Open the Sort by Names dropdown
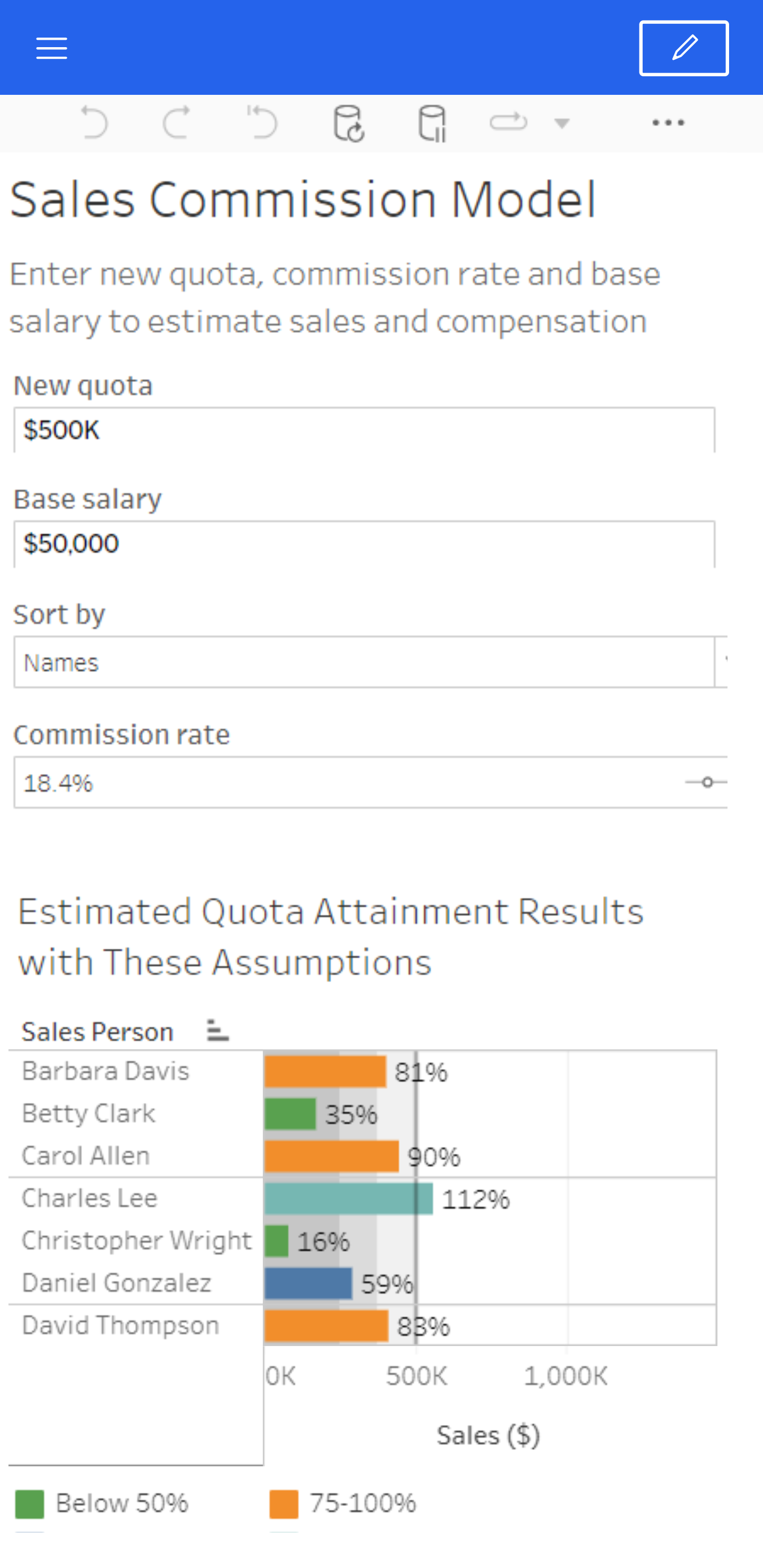 click(363, 662)
